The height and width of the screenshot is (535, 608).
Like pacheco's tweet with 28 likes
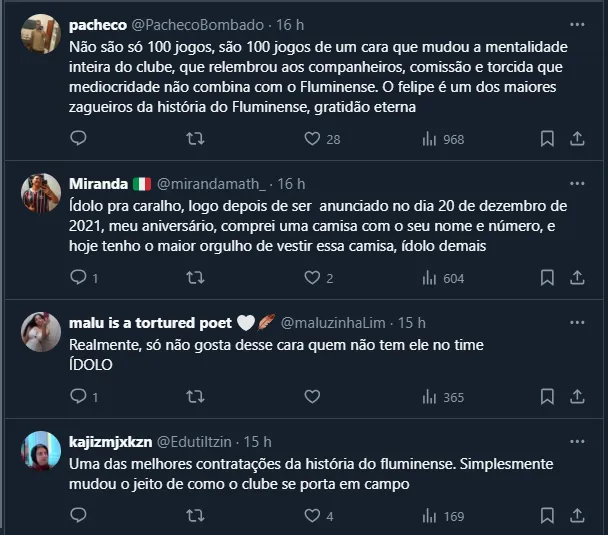coord(312,139)
